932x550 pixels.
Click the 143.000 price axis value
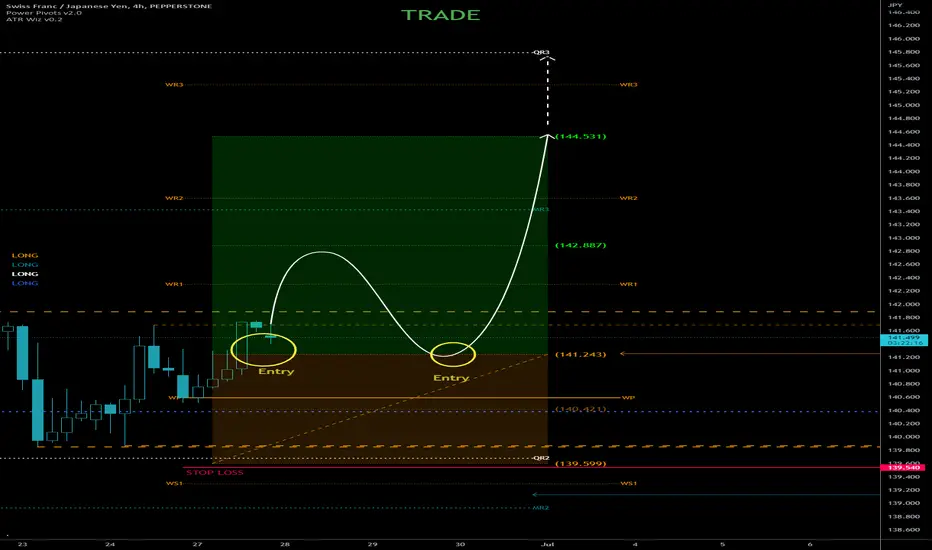click(903, 238)
